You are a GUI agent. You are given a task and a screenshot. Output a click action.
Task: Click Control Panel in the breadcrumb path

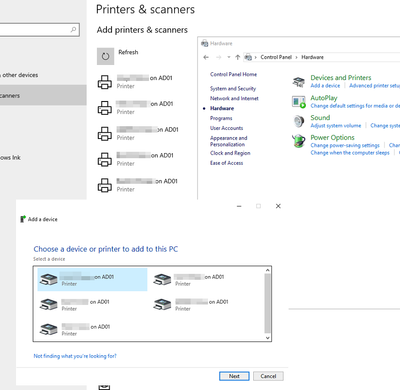pos(276,57)
